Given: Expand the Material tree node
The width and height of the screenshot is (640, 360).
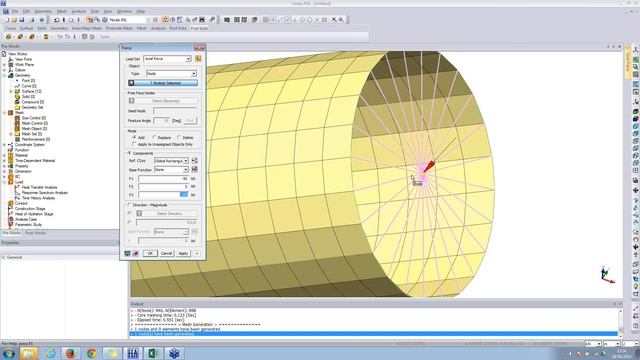Looking at the screenshot, I should pos(4,155).
